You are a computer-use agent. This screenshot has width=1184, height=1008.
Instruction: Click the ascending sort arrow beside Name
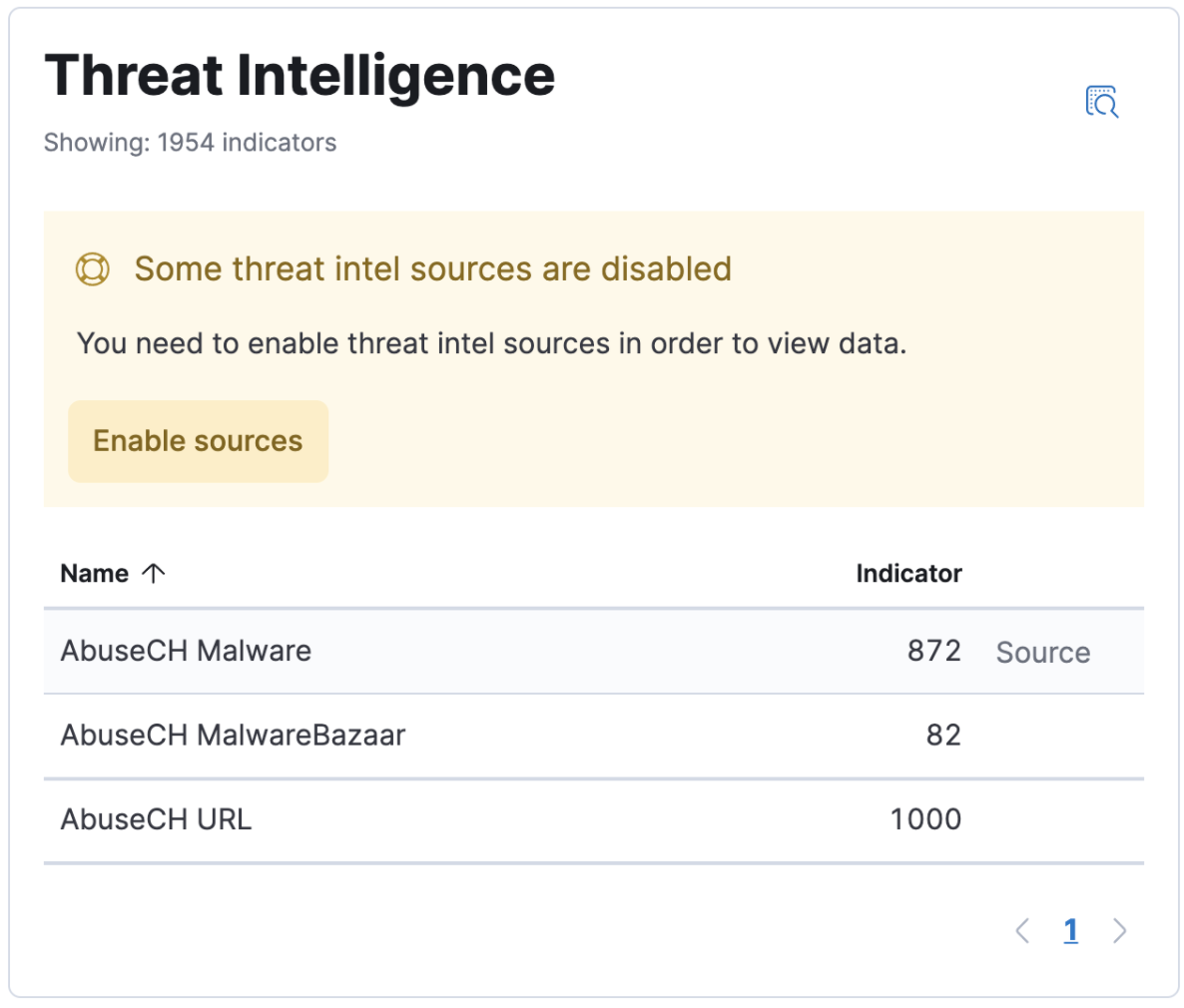pyautogui.click(x=153, y=573)
